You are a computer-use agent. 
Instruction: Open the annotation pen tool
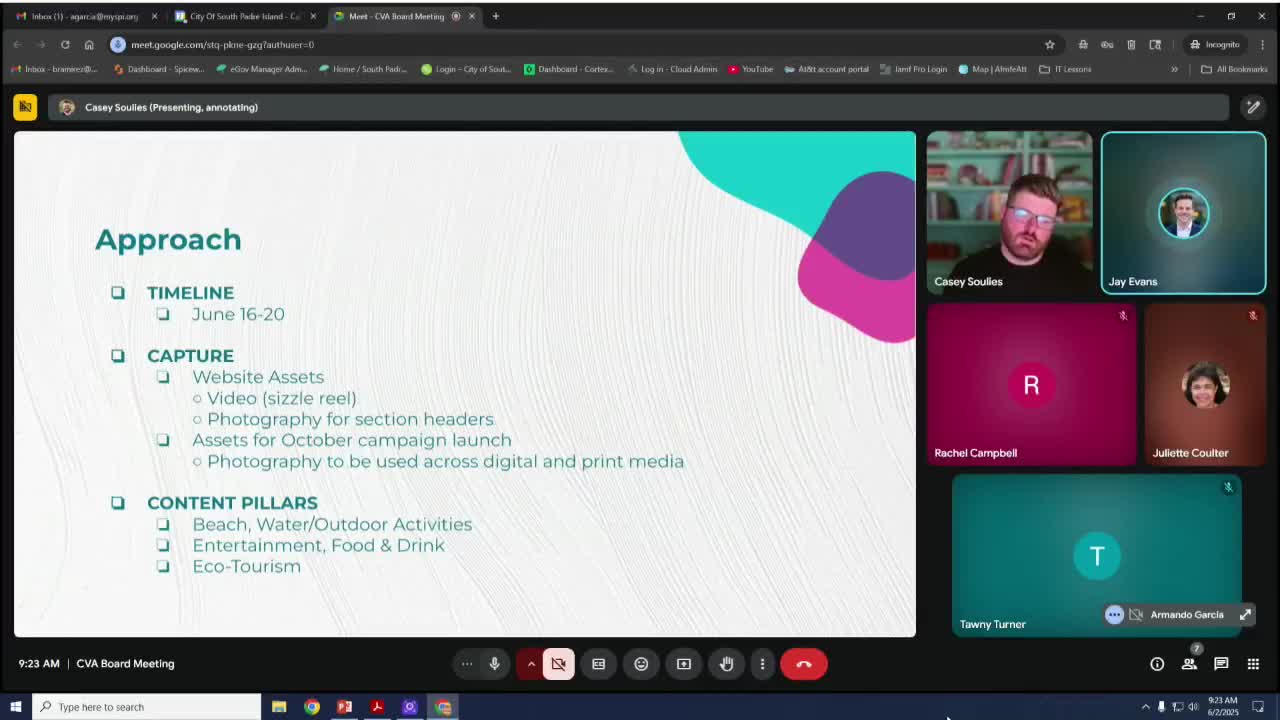1253,107
